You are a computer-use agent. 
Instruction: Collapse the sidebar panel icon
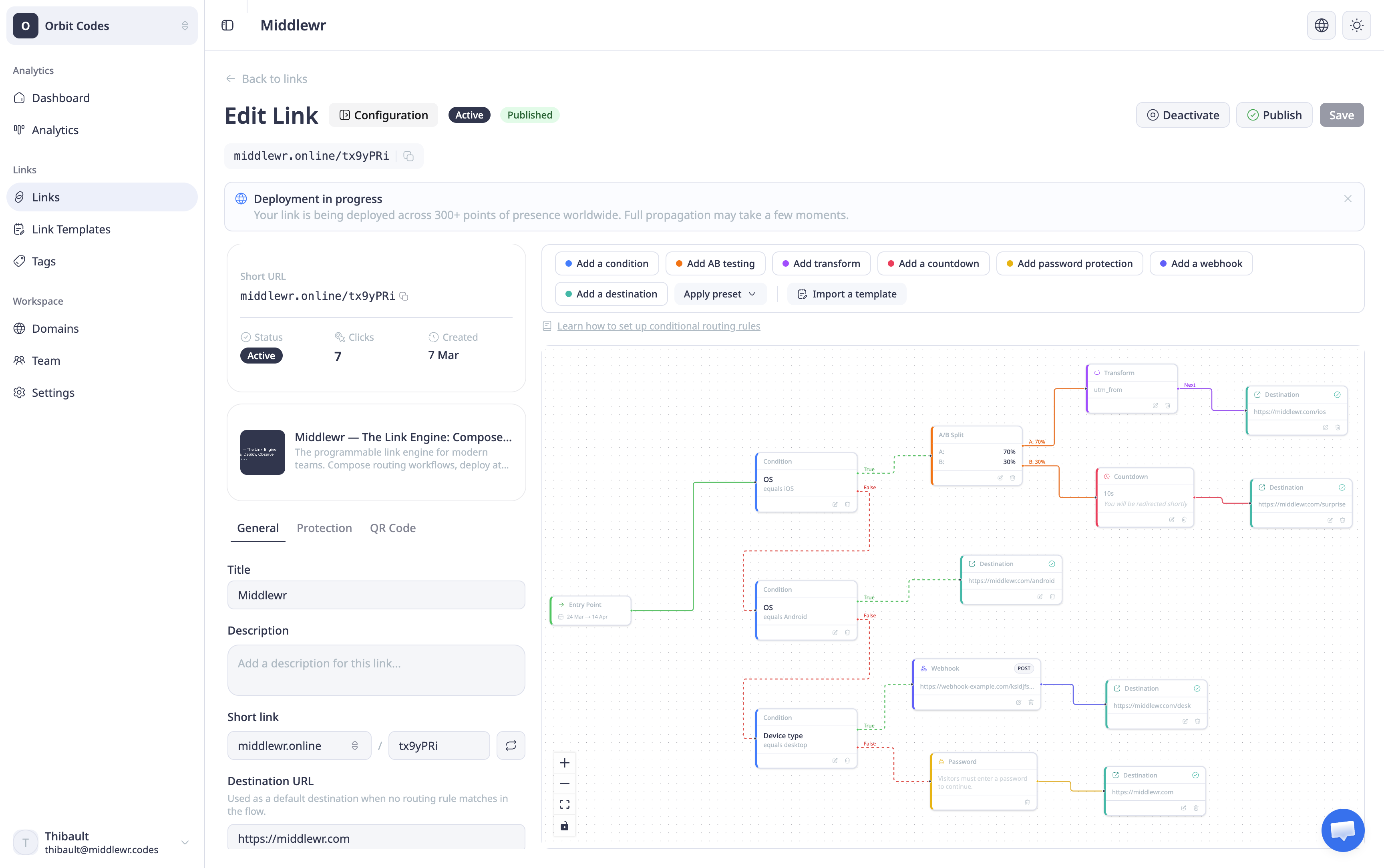pyautogui.click(x=227, y=25)
